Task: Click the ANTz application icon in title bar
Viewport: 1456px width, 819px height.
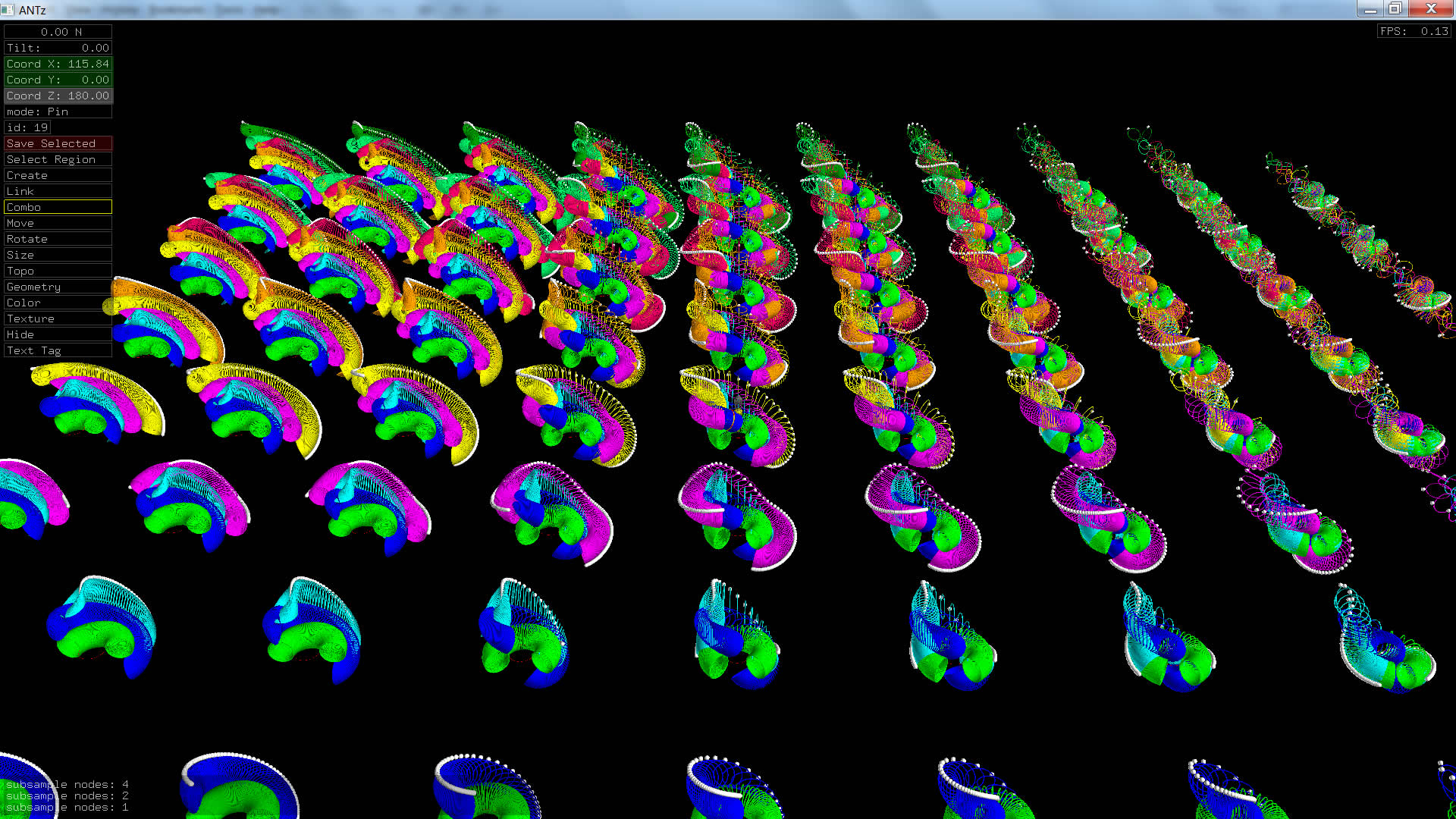Action: [x=8, y=10]
